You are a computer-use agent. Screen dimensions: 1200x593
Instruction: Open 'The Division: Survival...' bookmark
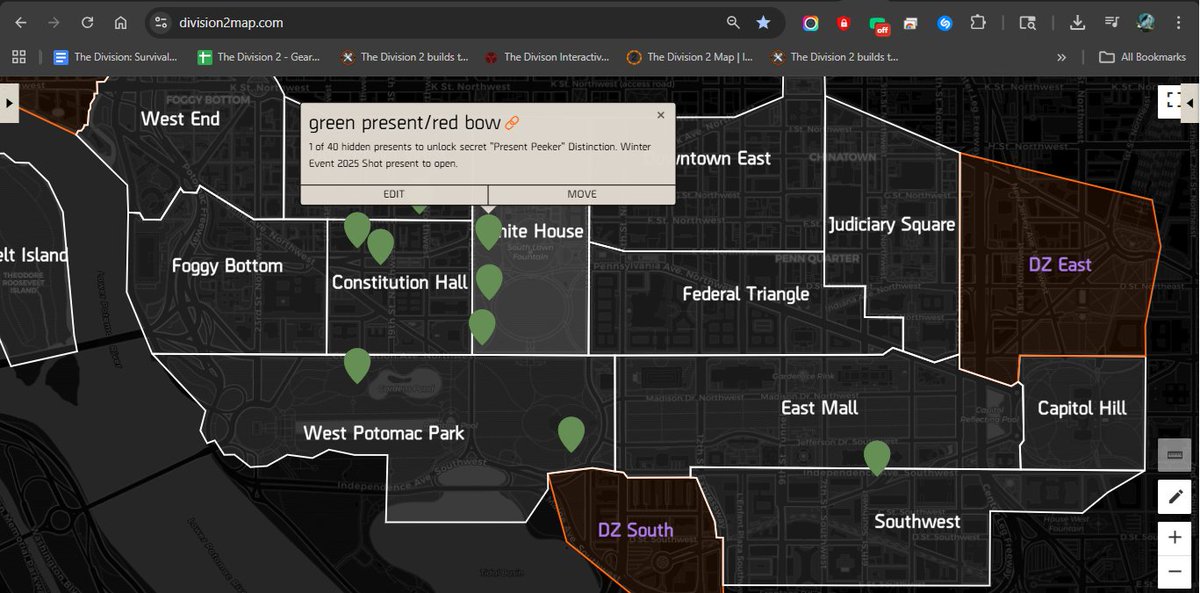115,57
